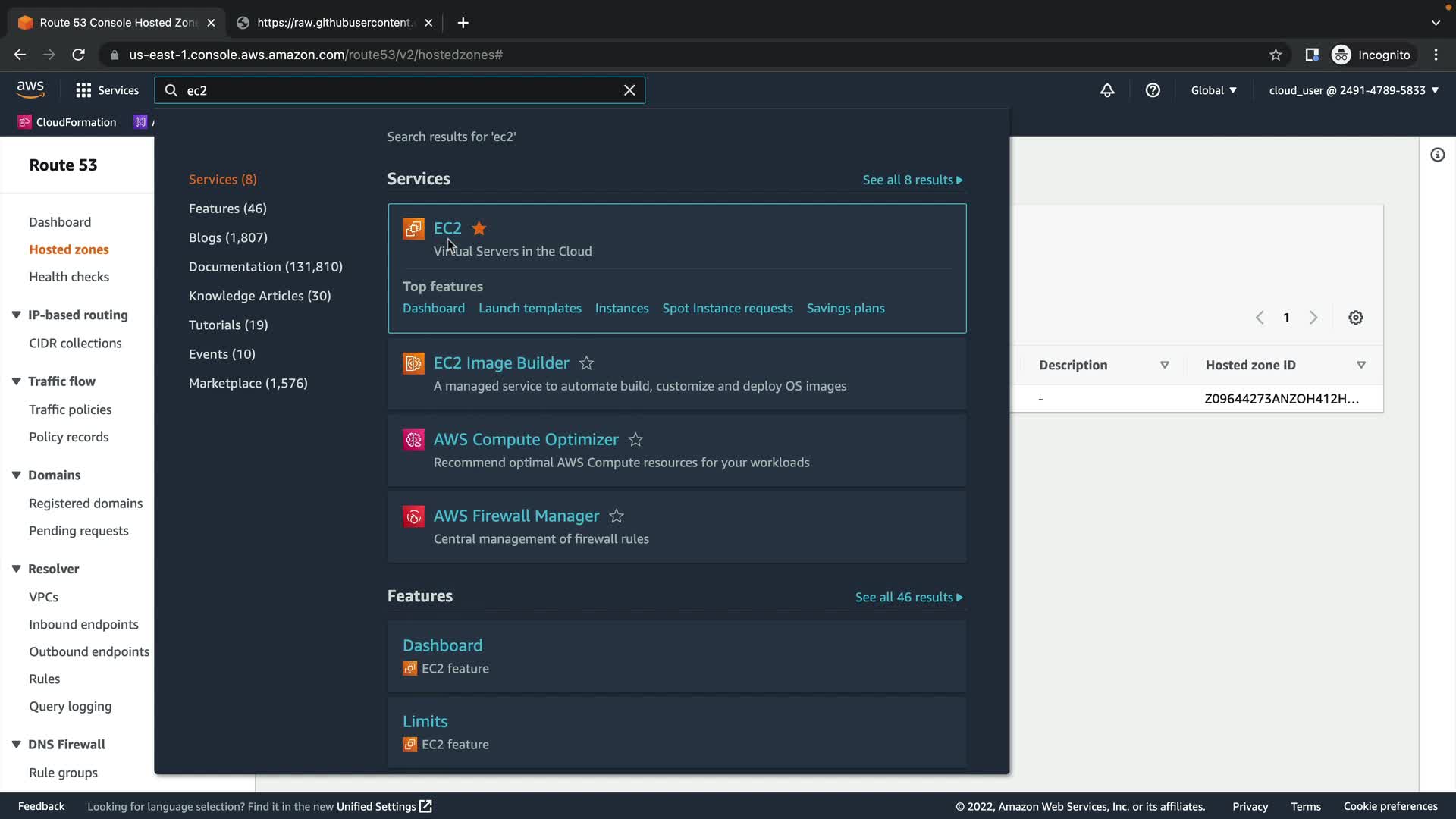Open the Services grid menu
The image size is (1456, 819).
[107, 90]
